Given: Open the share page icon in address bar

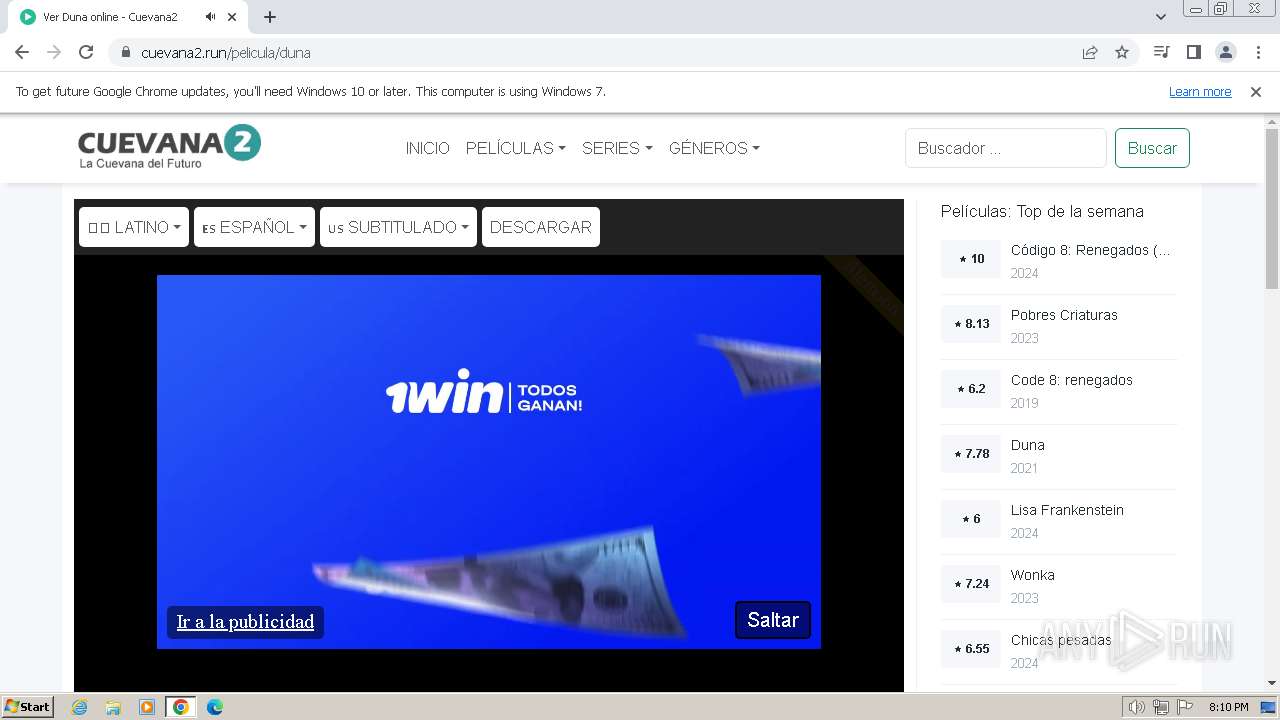Looking at the screenshot, I should [x=1090, y=53].
